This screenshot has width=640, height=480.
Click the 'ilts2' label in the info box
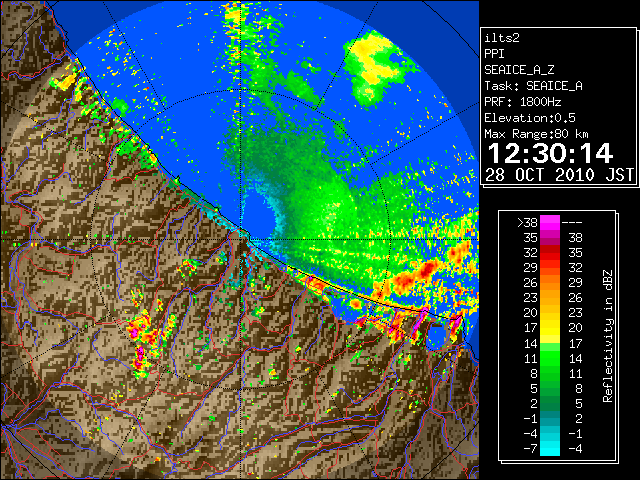[502, 38]
